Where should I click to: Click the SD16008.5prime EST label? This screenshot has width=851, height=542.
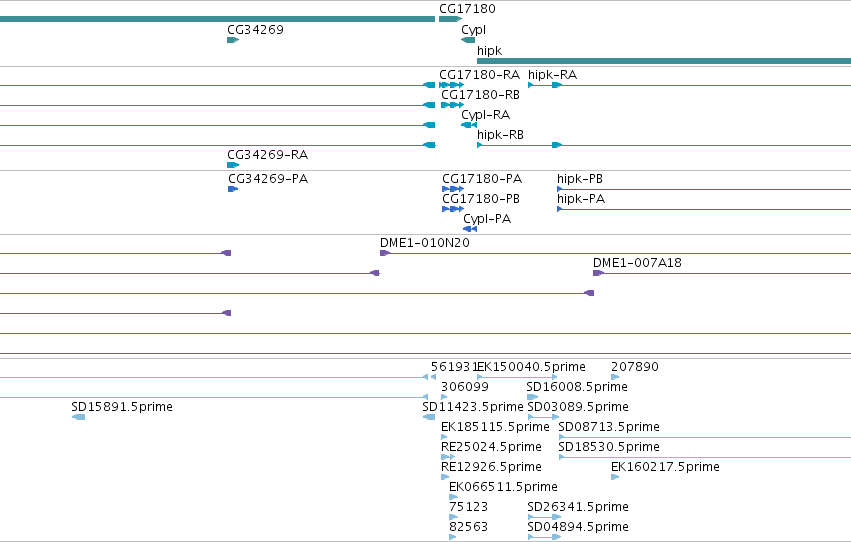tap(577, 387)
